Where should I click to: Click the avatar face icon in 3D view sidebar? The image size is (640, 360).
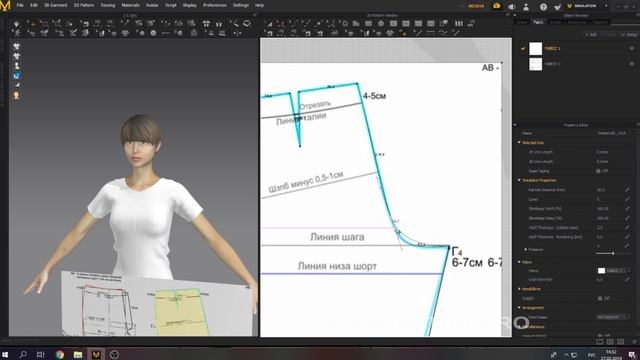pyautogui.click(x=16, y=95)
